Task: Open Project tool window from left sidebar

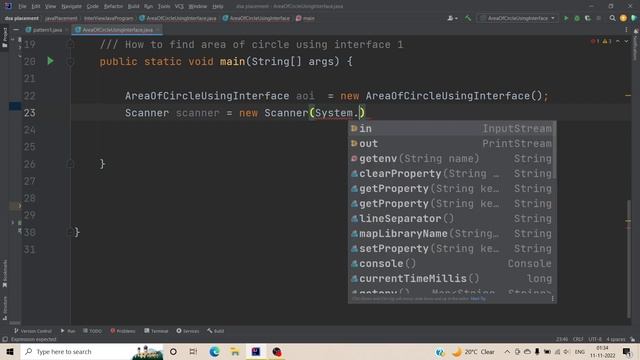Action: click(x=4, y=38)
